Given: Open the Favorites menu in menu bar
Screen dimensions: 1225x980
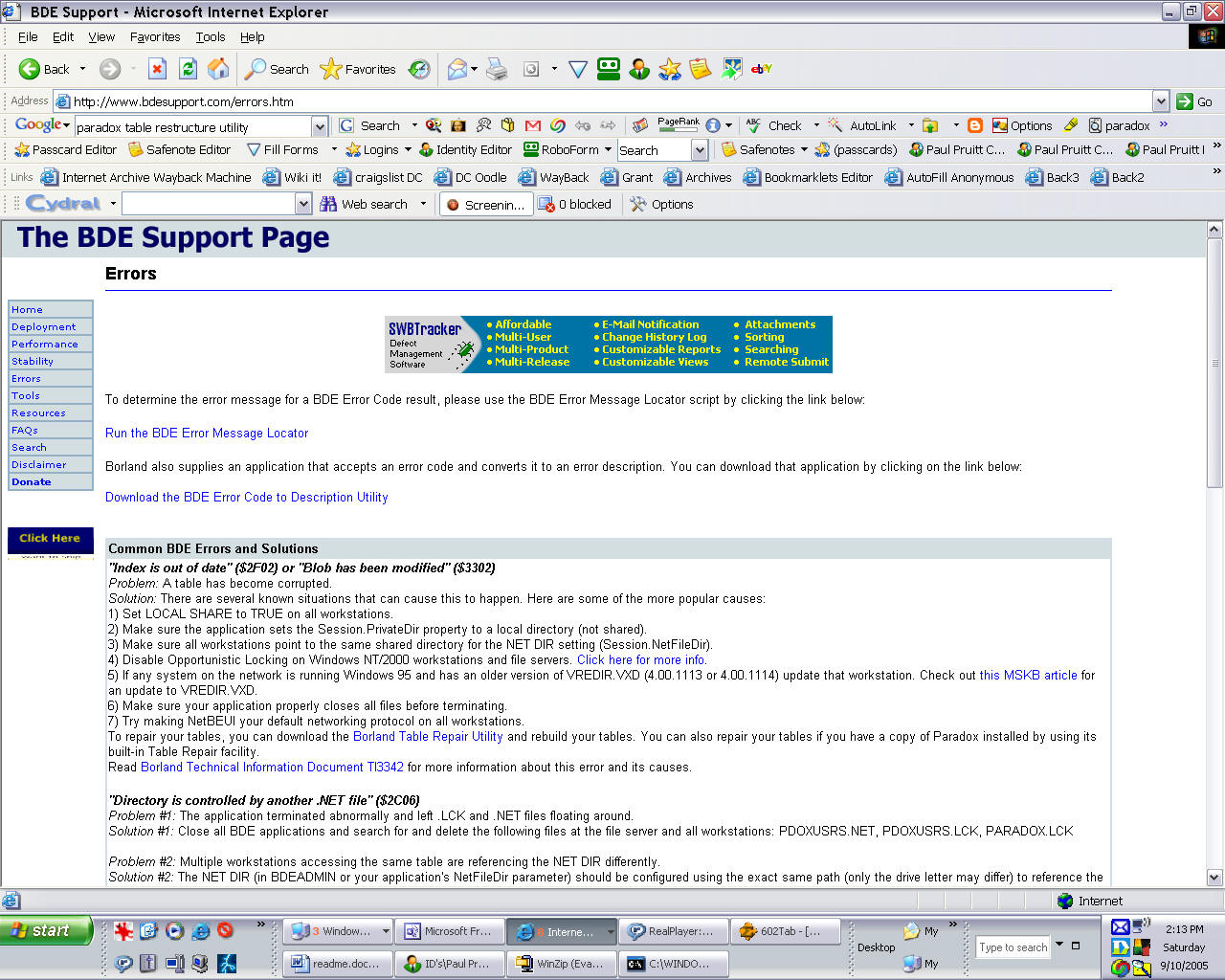Looking at the screenshot, I should pyautogui.click(x=155, y=36).
